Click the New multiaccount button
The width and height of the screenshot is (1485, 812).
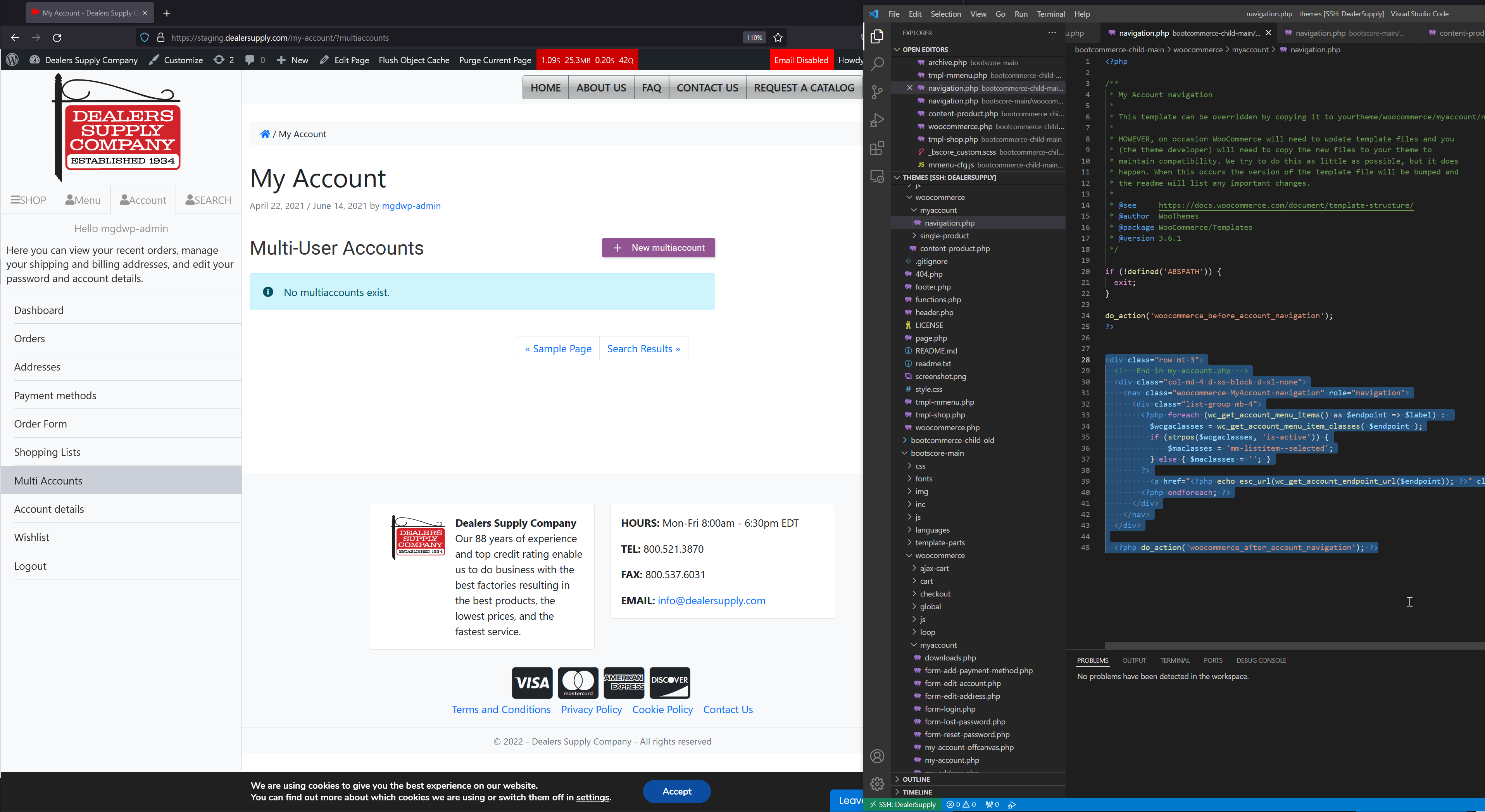658,247
